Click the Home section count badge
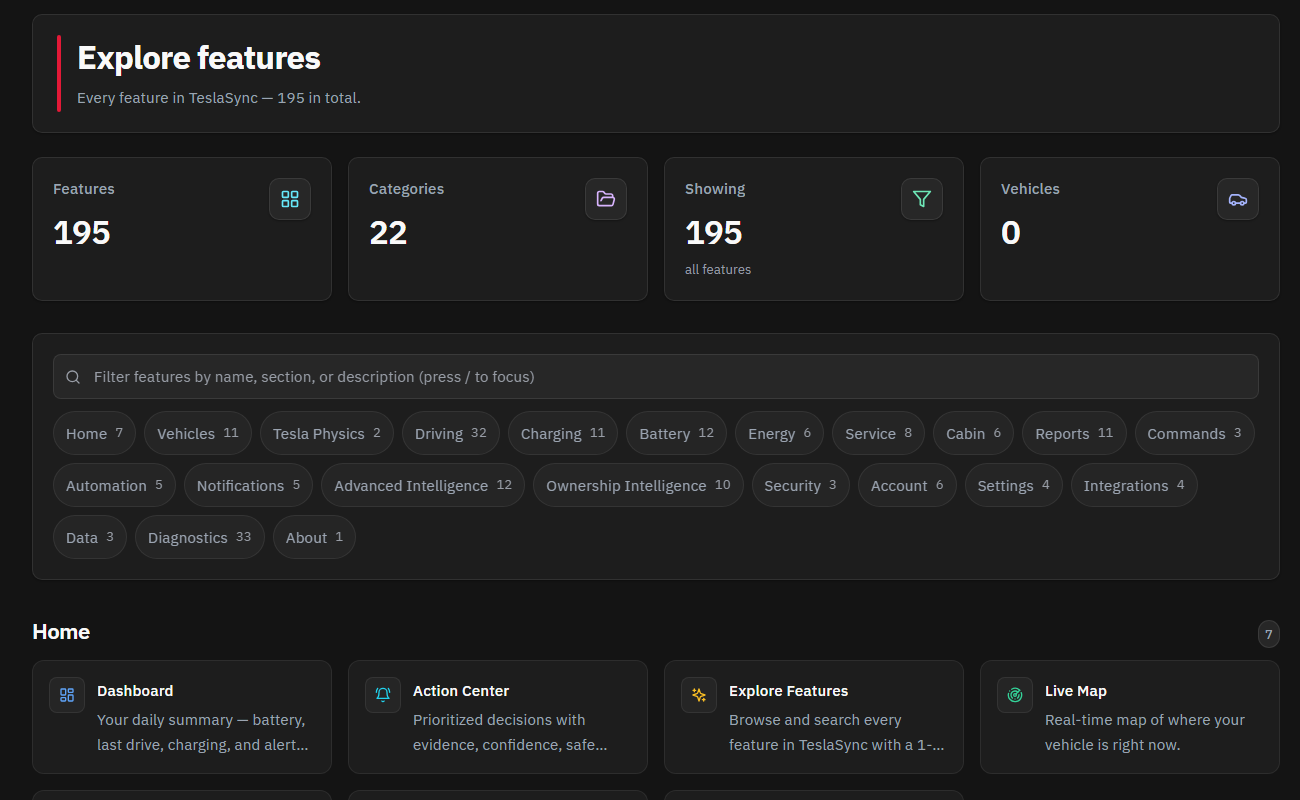 tap(1269, 634)
